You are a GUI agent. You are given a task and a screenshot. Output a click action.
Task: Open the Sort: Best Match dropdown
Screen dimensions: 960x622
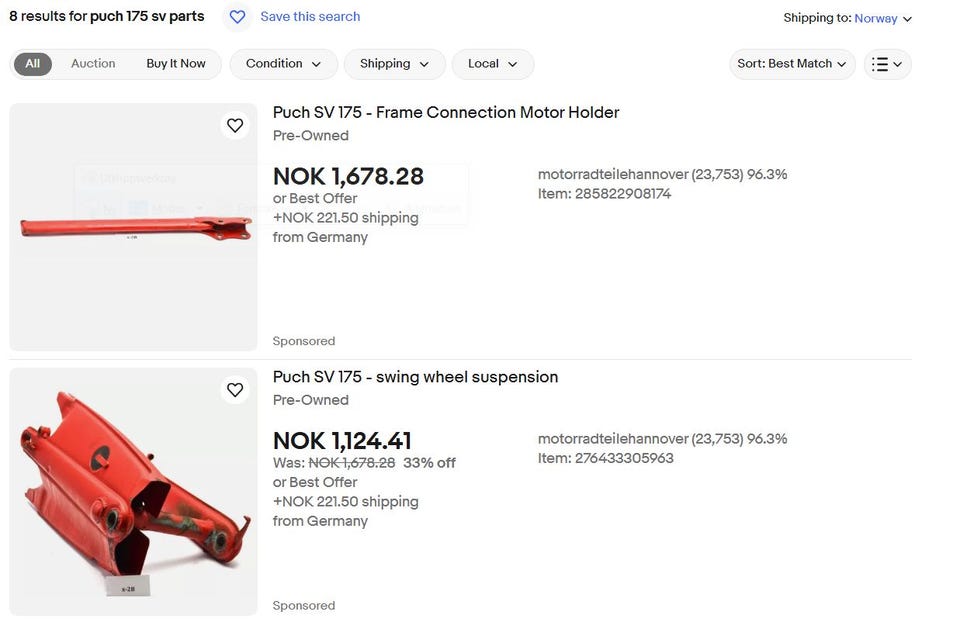[x=792, y=64]
